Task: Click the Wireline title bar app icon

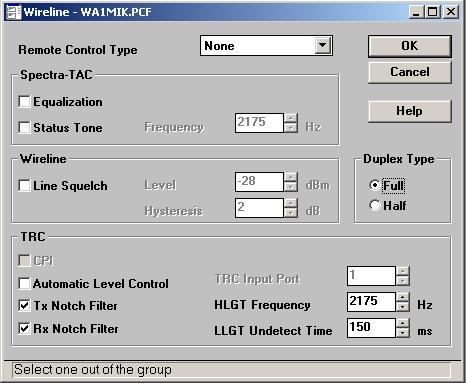Action: click(13, 12)
